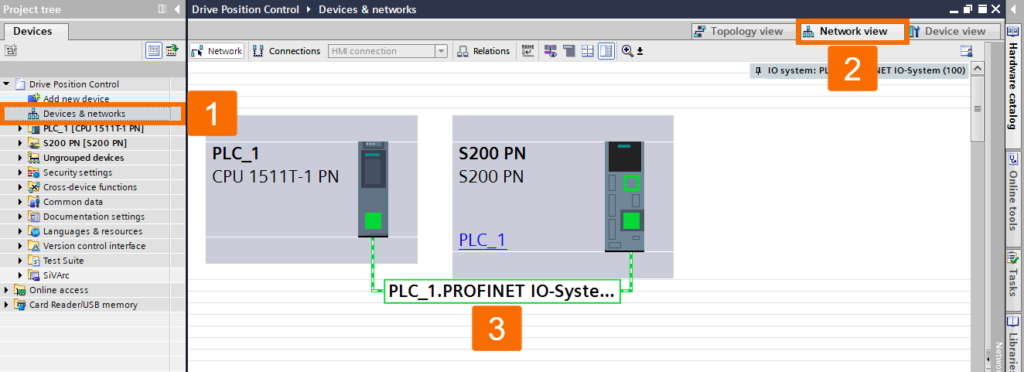The image size is (1024, 372).
Task: Select the Test Suite tree label
Action: point(63,260)
